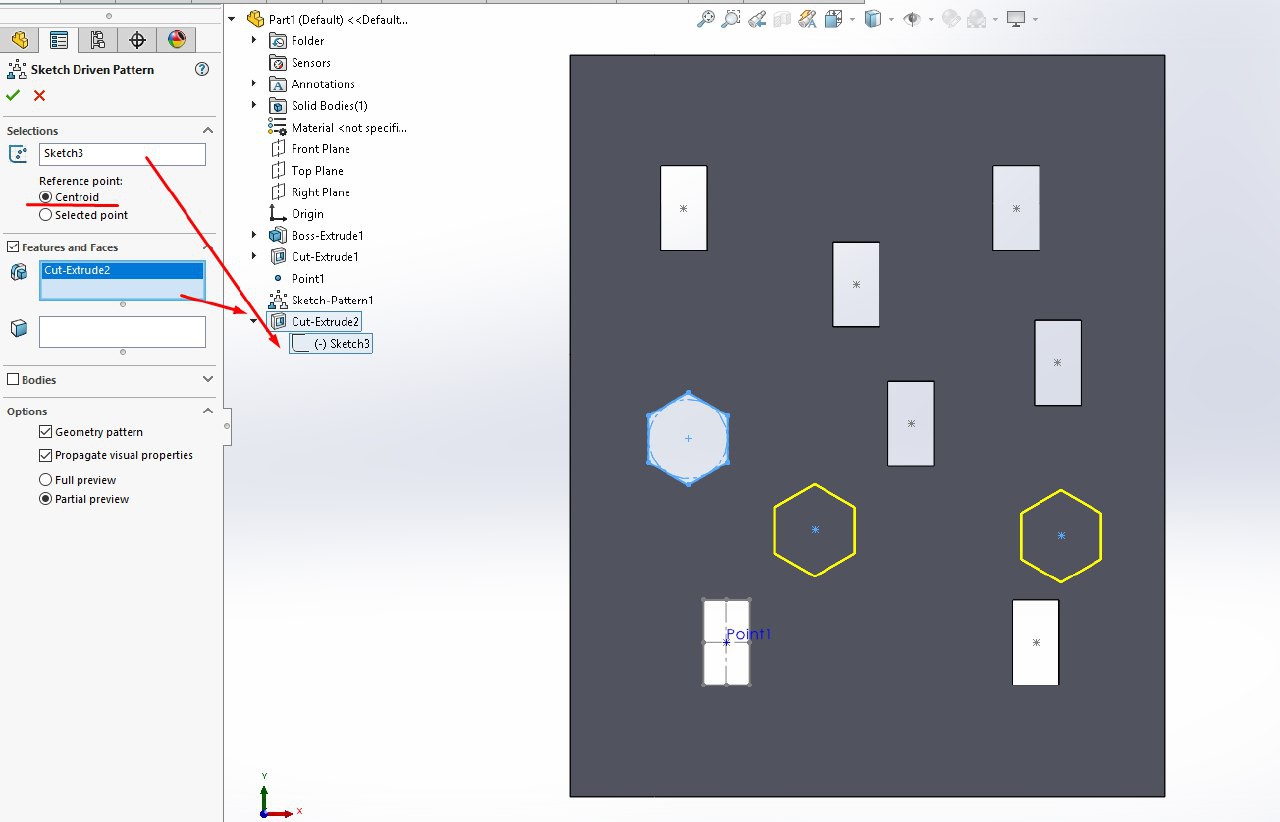Select Top Plane in the tree

pos(317,171)
